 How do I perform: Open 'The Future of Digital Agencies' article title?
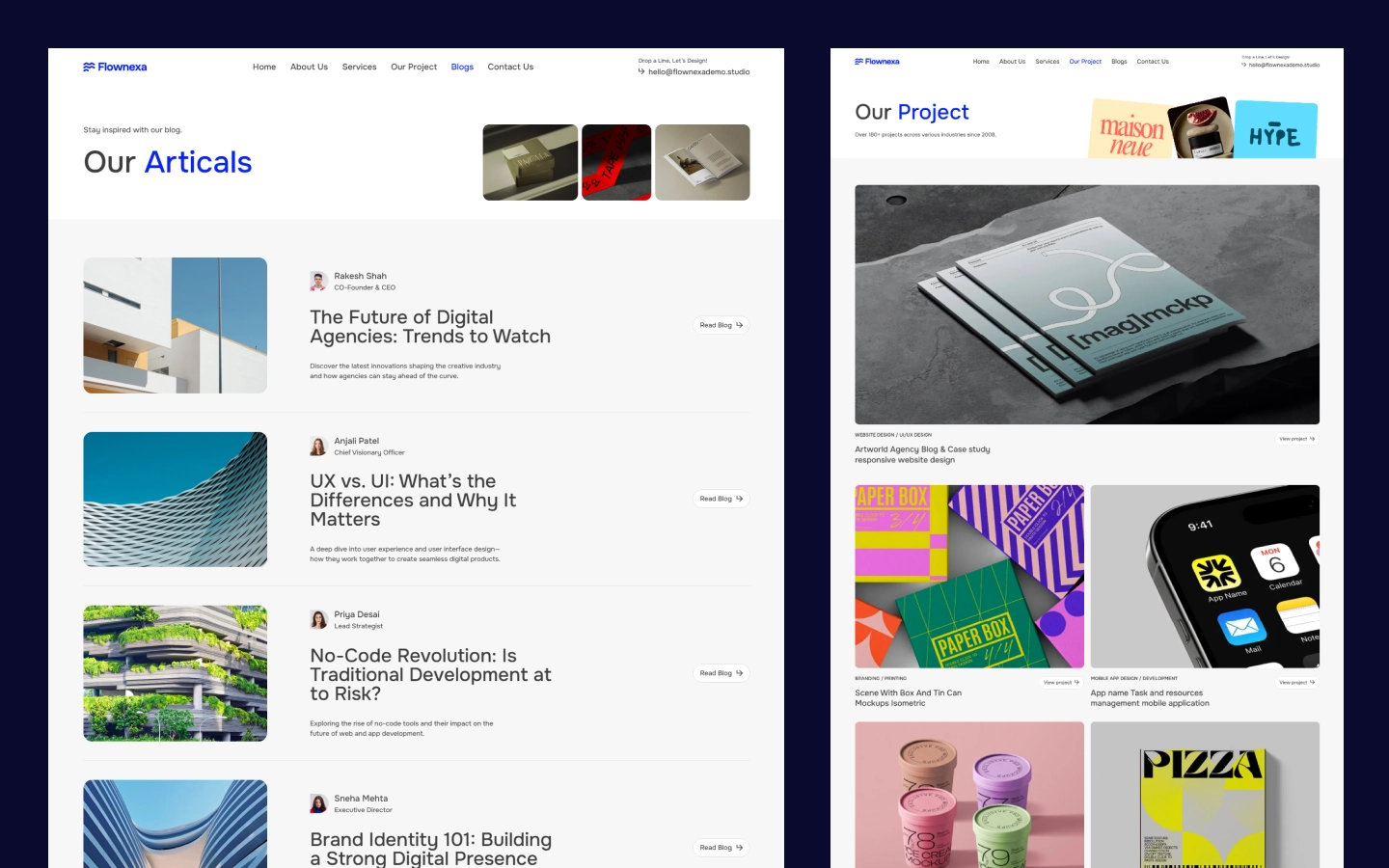[x=430, y=327]
